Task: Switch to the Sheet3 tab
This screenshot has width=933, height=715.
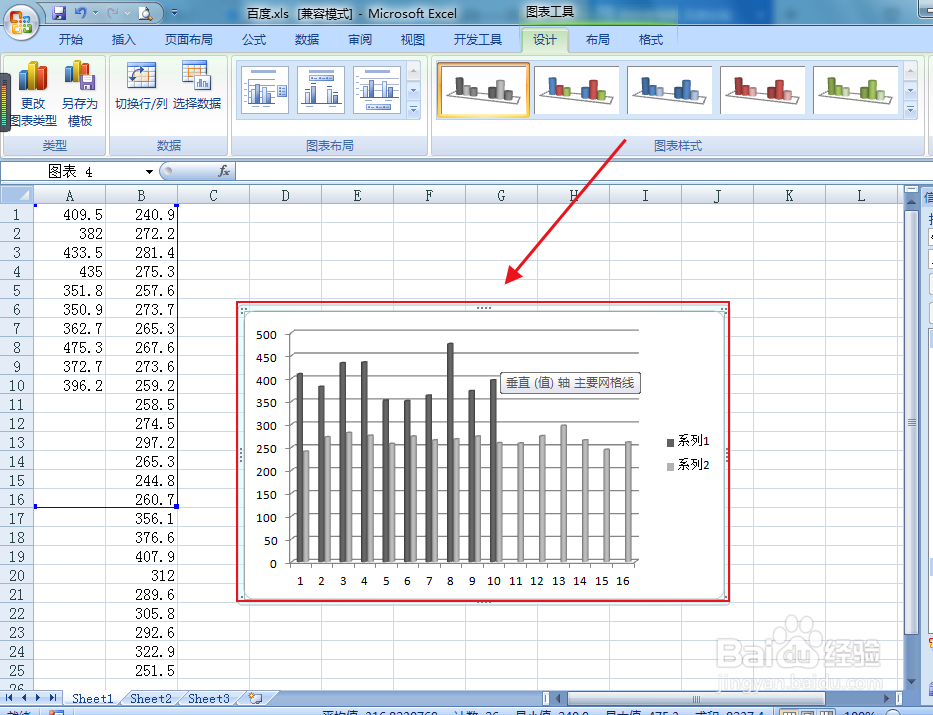Action: (209, 698)
